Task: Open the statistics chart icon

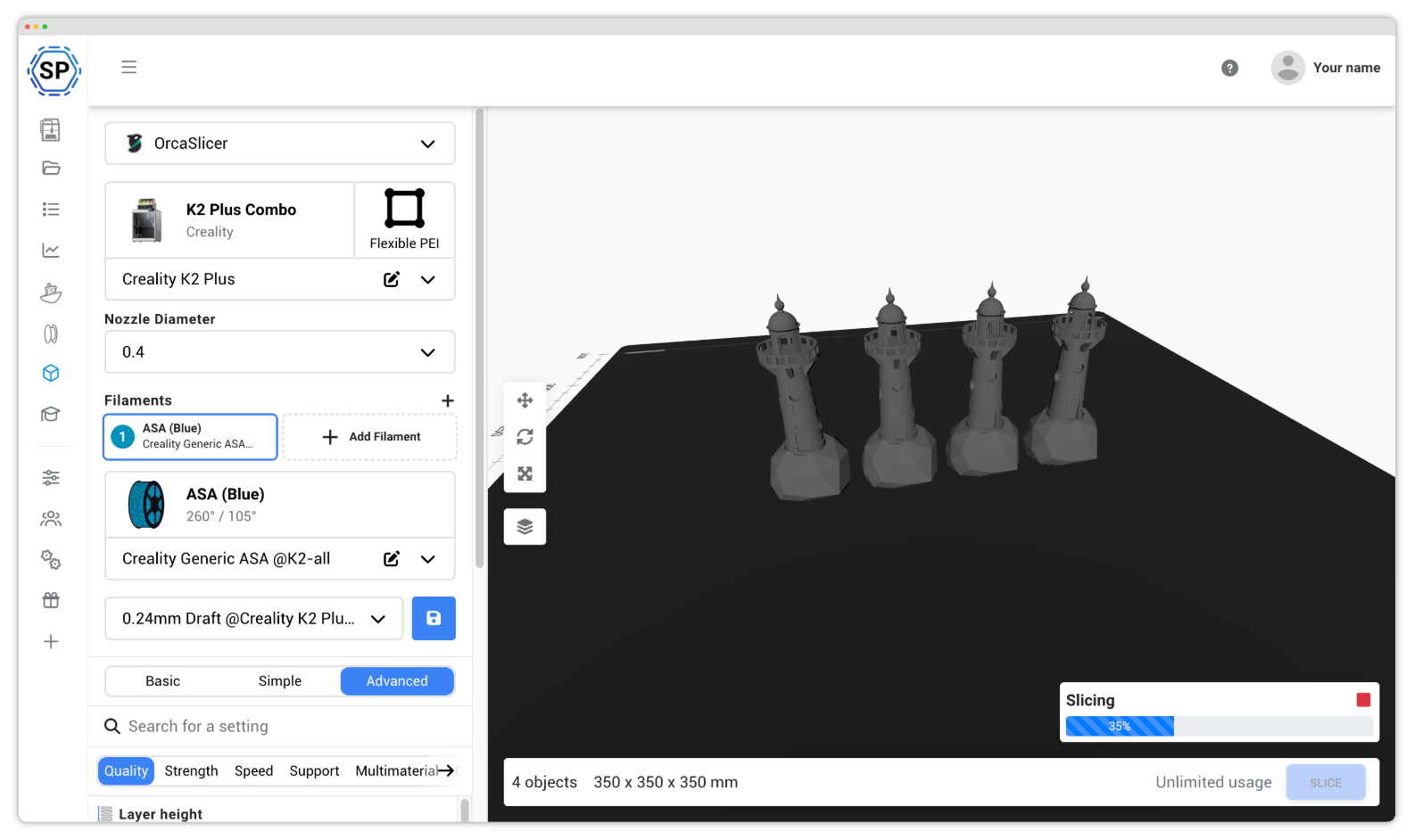Action: [51, 251]
